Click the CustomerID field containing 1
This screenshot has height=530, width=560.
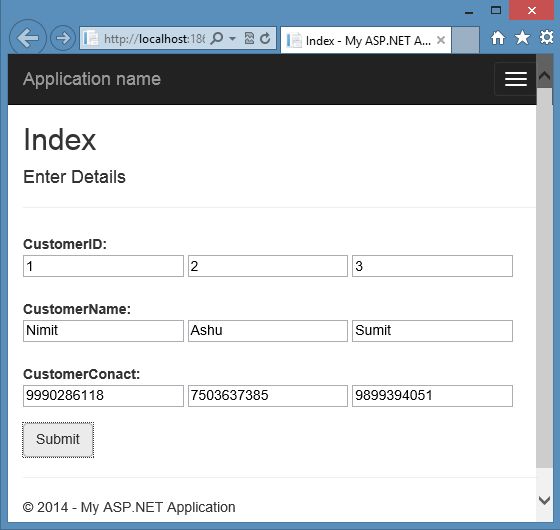point(103,266)
